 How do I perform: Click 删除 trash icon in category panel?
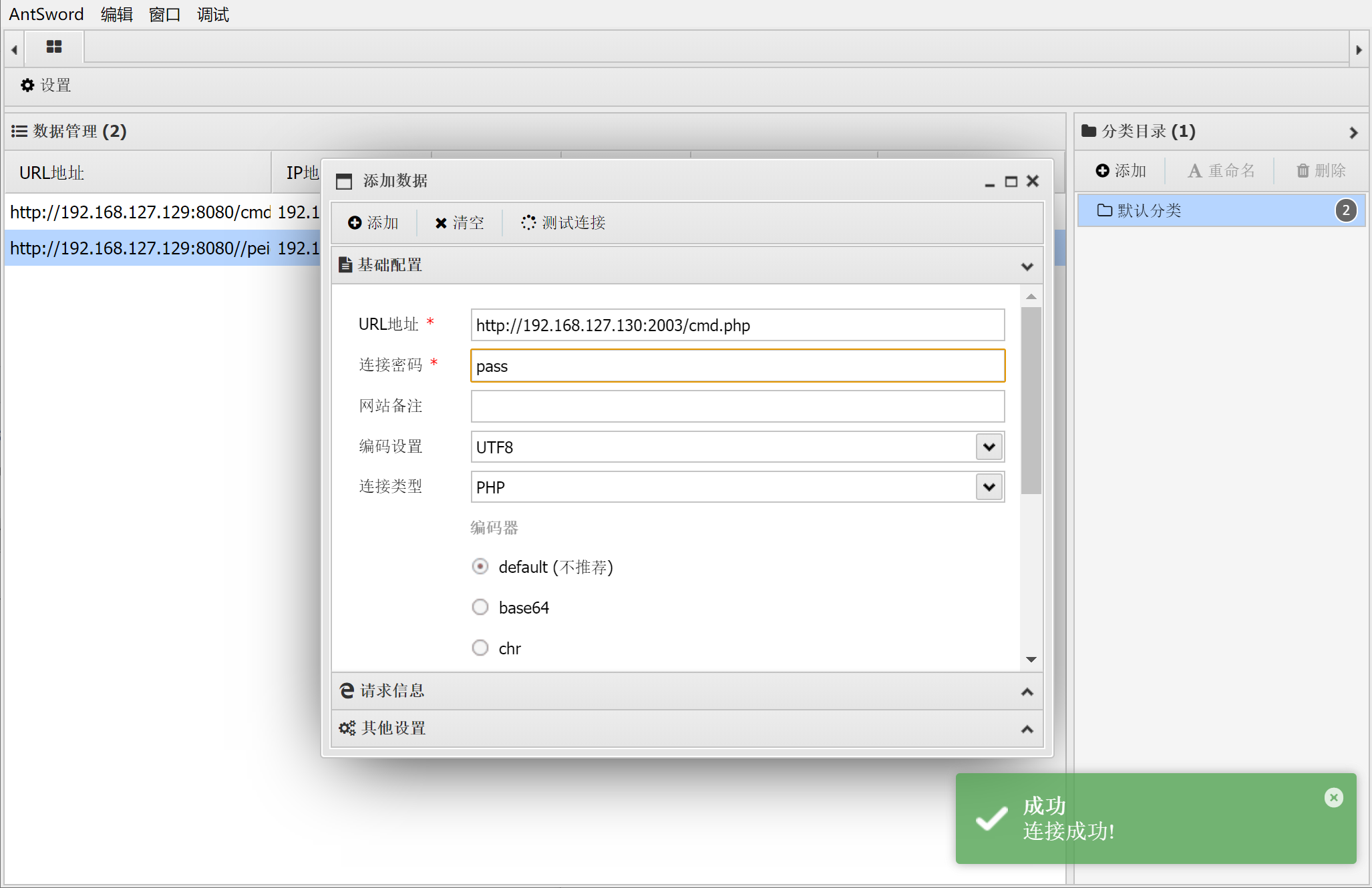(x=1303, y=171)
